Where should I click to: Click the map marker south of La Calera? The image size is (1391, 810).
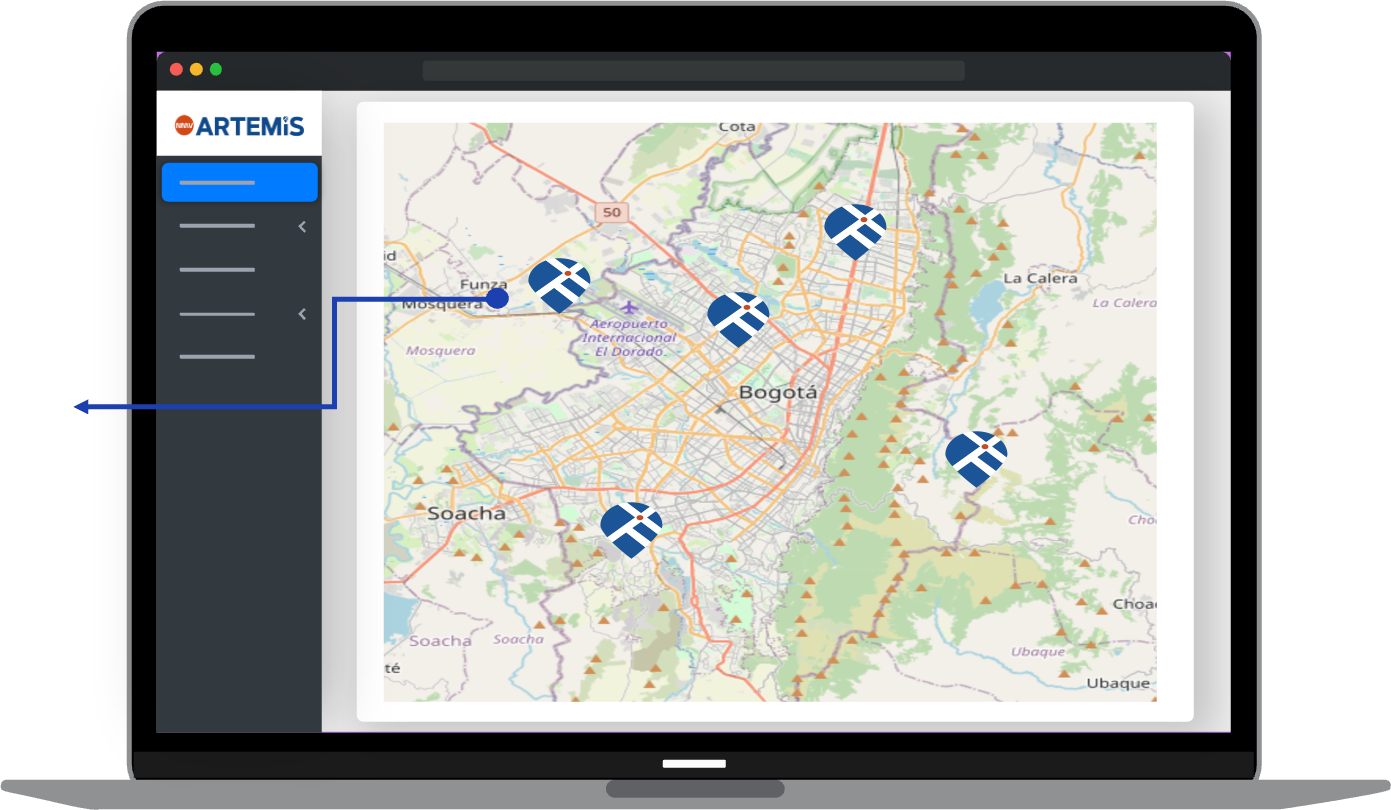pos(976,457)
